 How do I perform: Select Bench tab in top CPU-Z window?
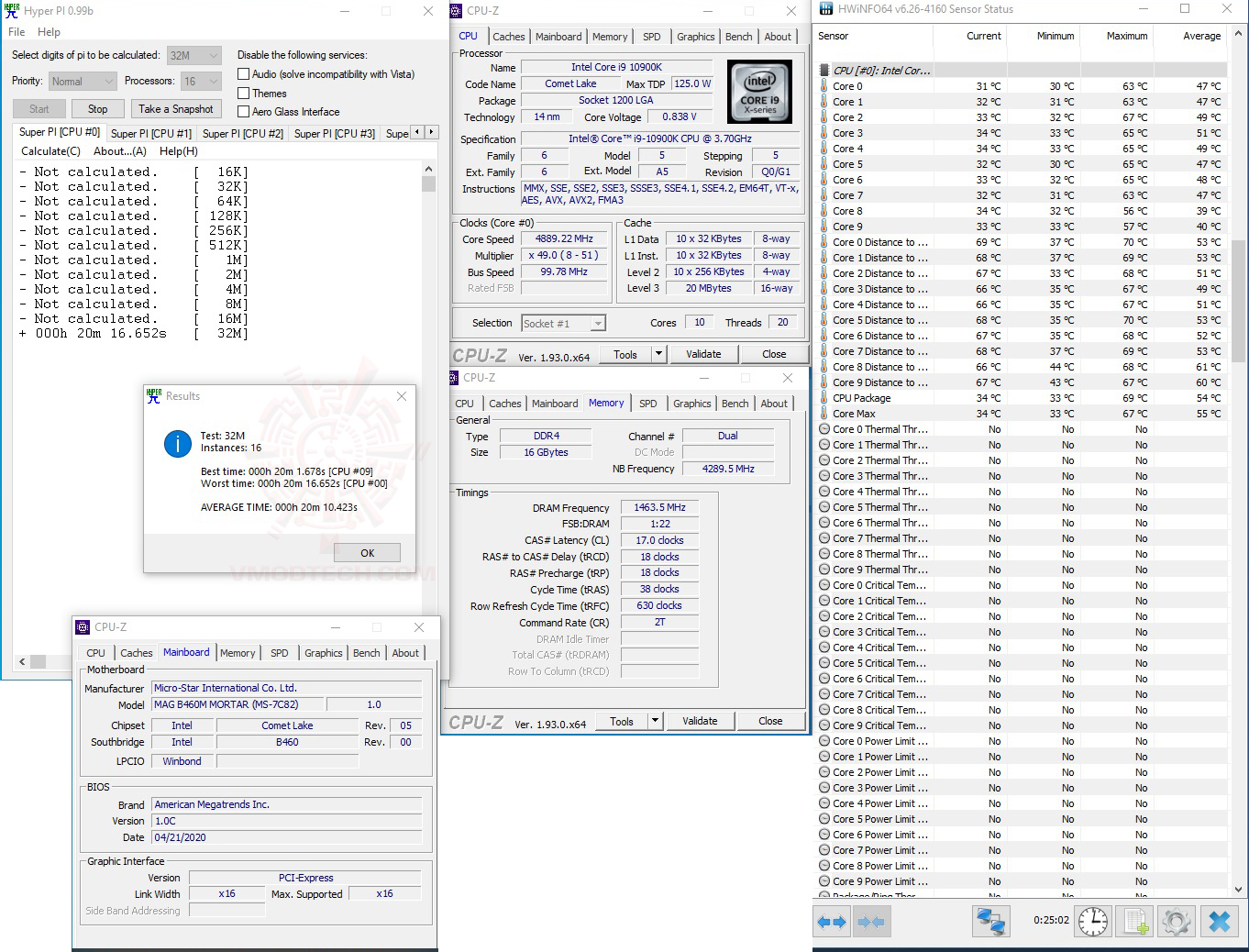pos(739,37)
